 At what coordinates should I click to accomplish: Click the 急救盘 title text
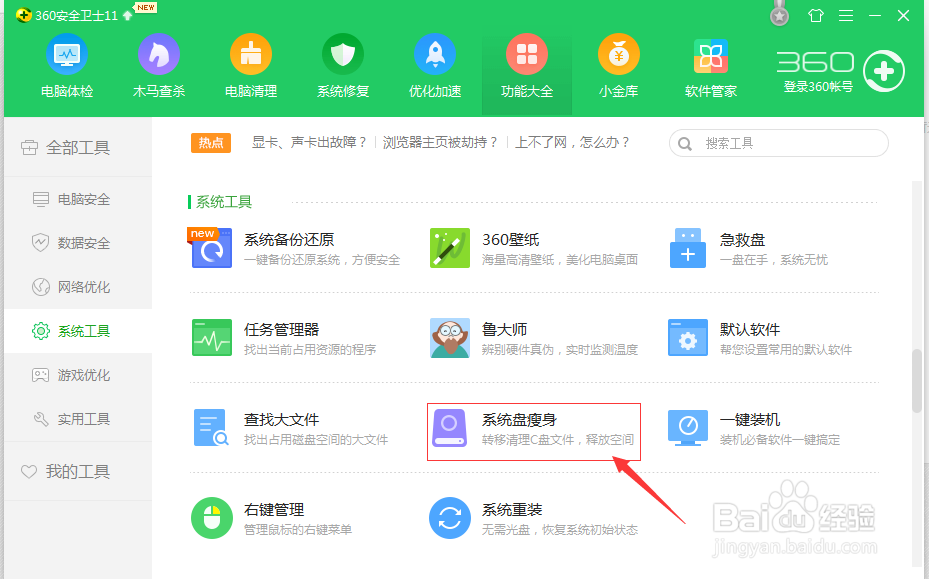[742, 239]
